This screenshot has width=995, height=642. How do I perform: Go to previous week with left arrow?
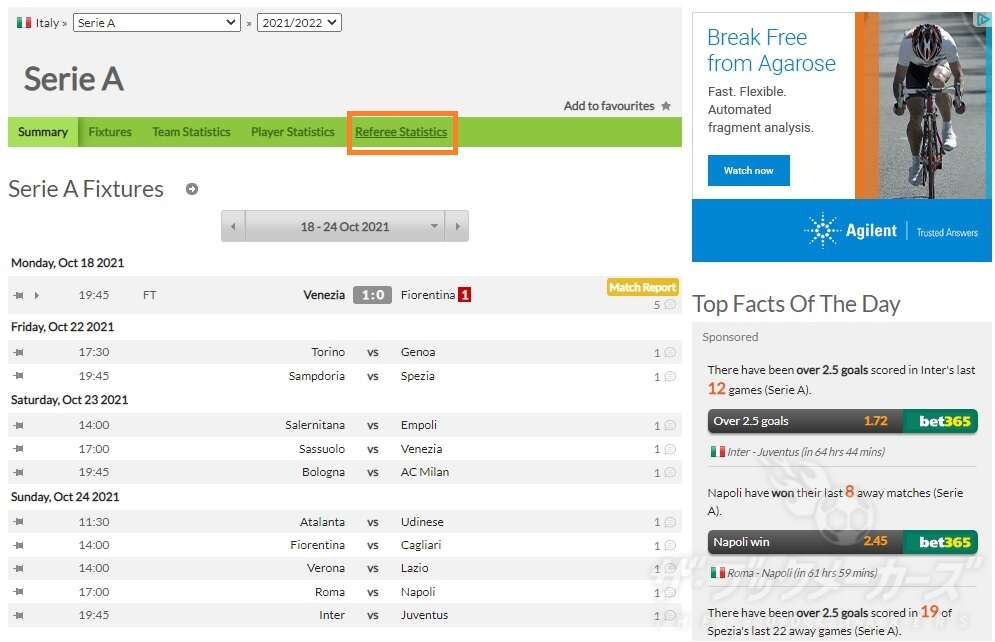[x=233, y=226]
